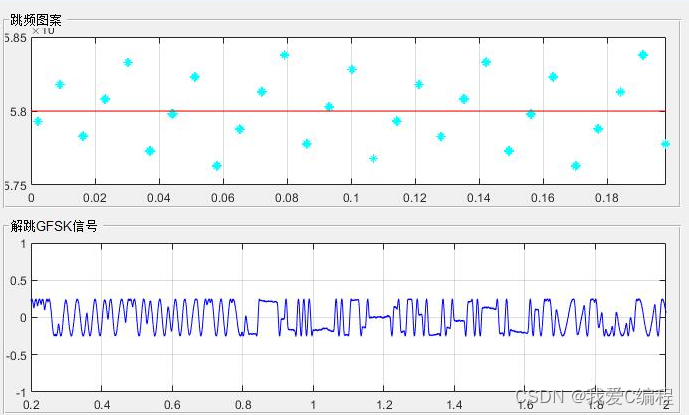689x415 pixels.
Task: Click the -0.5 y-axis label in bottom plot
Action: coord(17,354)
